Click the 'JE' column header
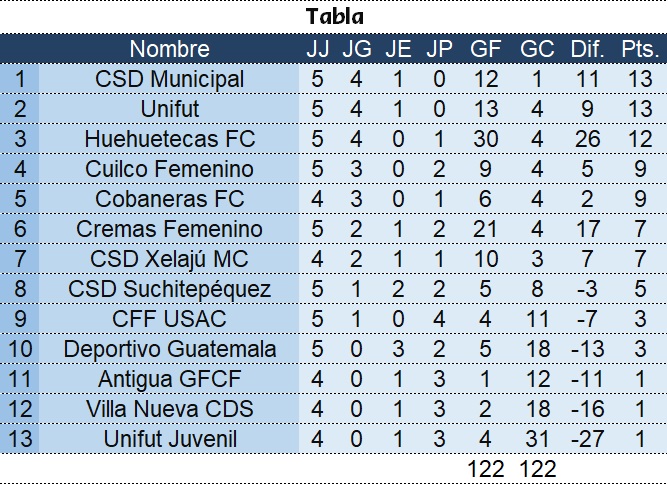This screenshot has height=484, width=667. click(x=398, y=49)
